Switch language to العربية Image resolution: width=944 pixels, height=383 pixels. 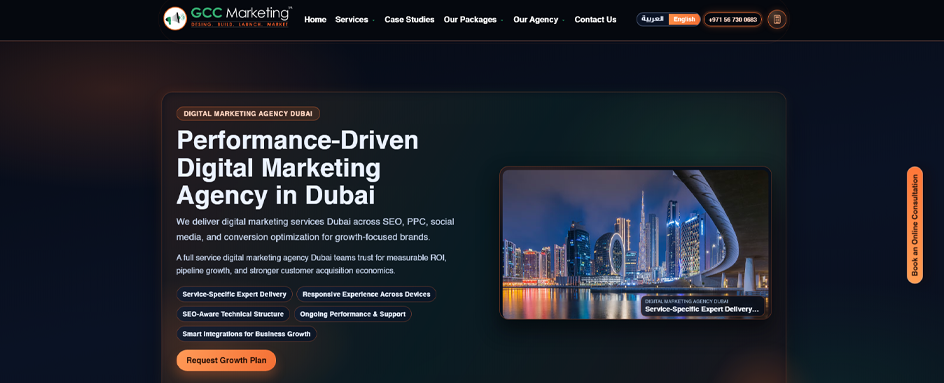click(653, 19)
